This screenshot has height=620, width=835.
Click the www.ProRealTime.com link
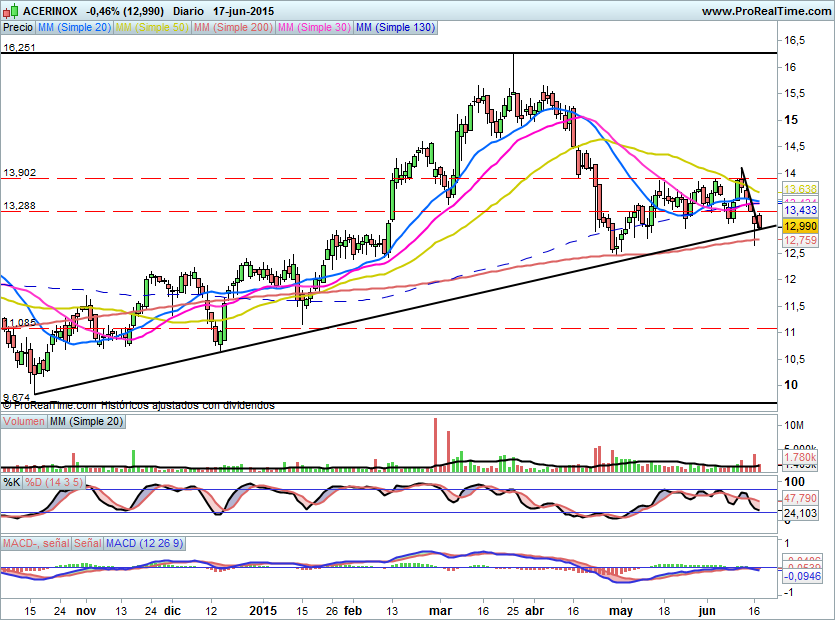[x=764, y=11]
